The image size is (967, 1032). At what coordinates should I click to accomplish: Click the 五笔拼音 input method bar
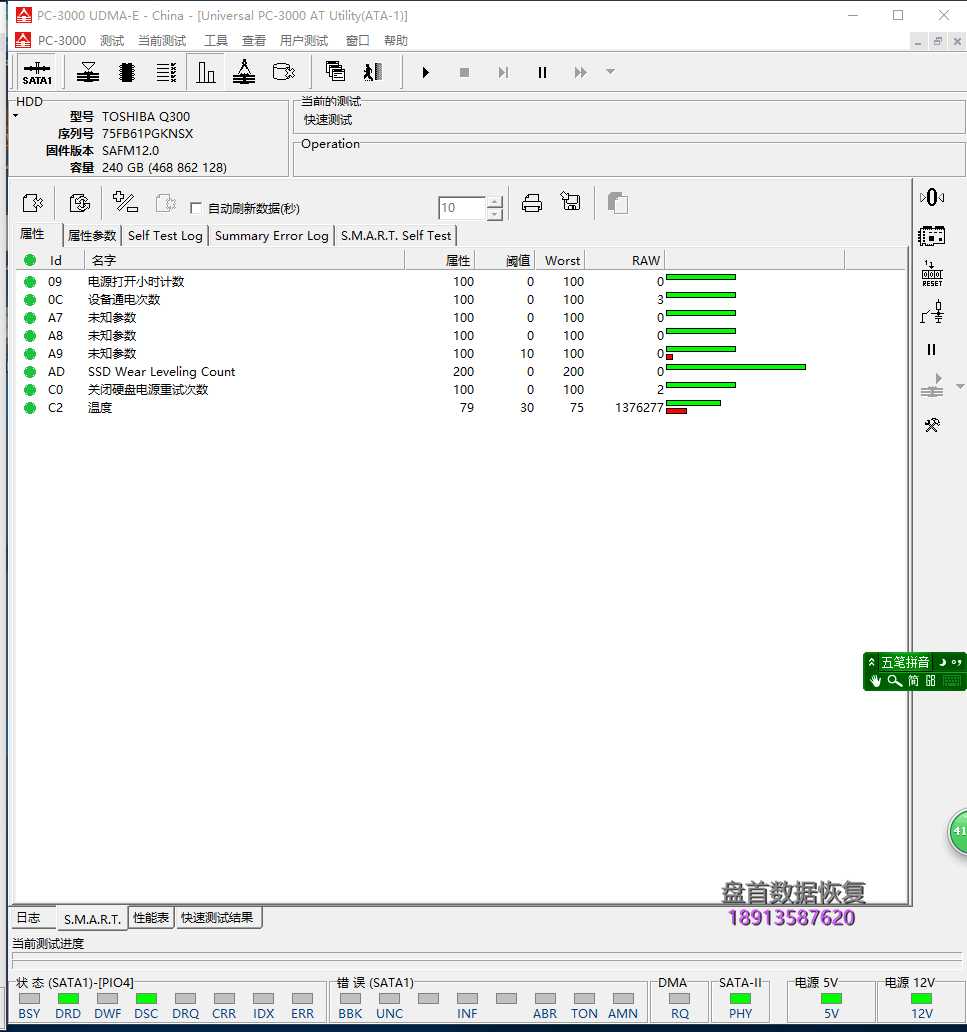914,671
